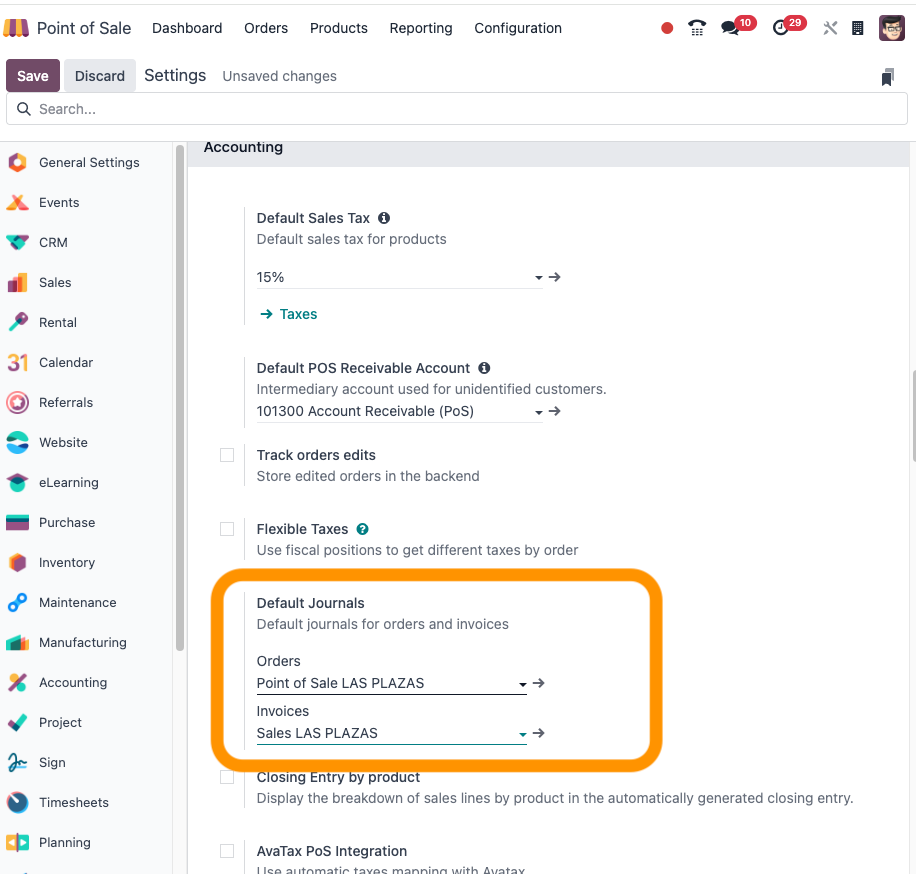Enable Track orders edits checkbox
Image resolution: width=916 pixels, height=874 pixels.
pyautogui.click(x=227, y=455)
